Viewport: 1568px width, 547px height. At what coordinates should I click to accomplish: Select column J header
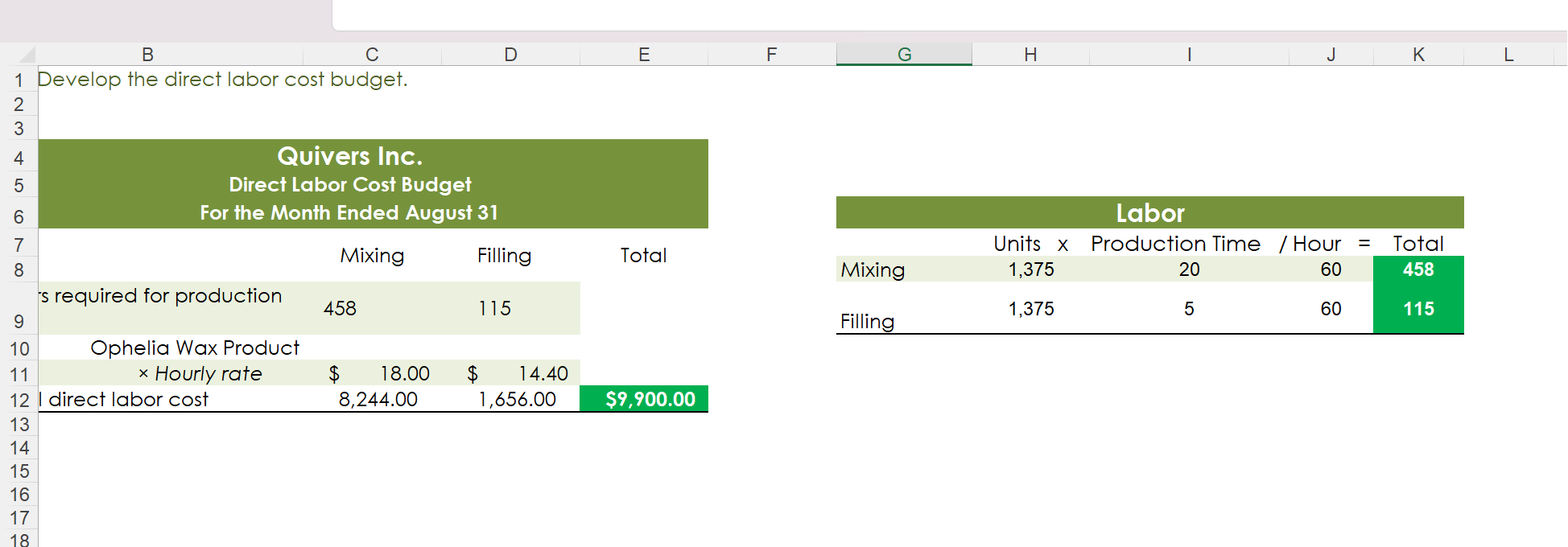click(1331, 55)
